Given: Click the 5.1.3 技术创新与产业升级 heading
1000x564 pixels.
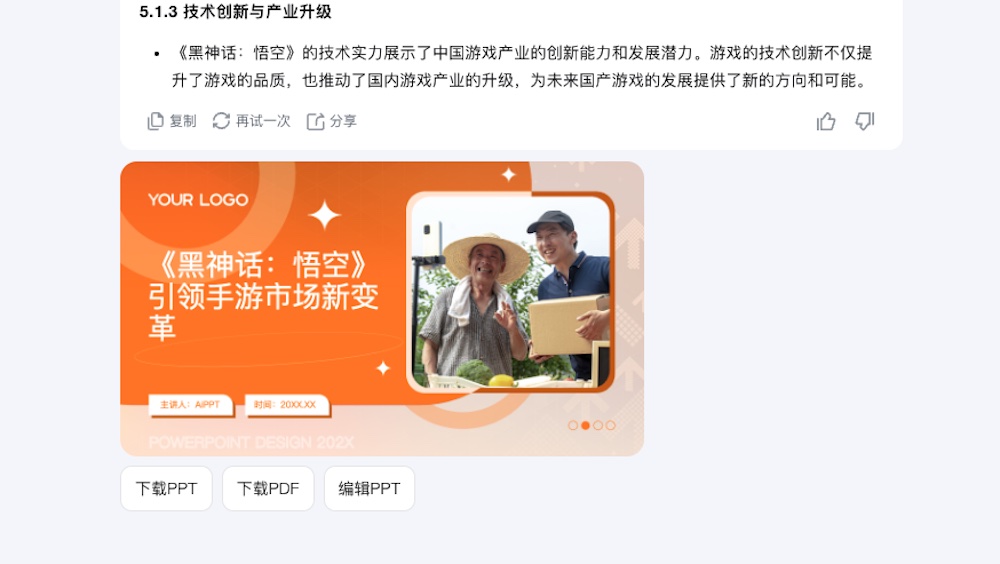Looking at the screenshot, I should tap(235, 12).
